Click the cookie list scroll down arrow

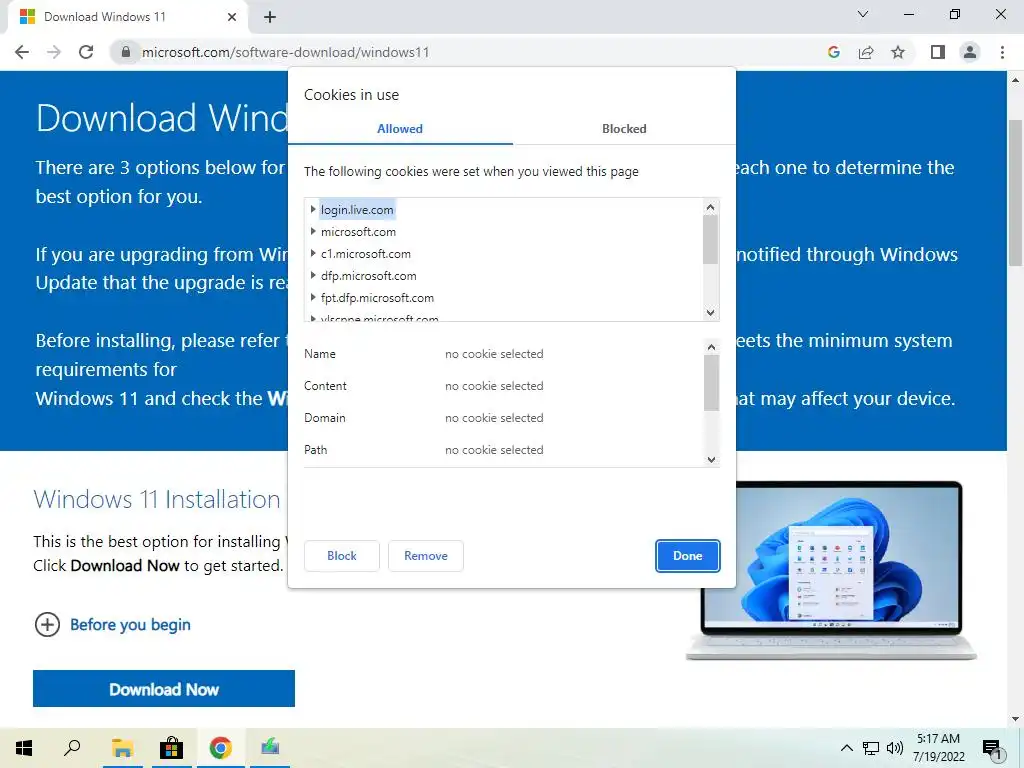click(711, 313)
